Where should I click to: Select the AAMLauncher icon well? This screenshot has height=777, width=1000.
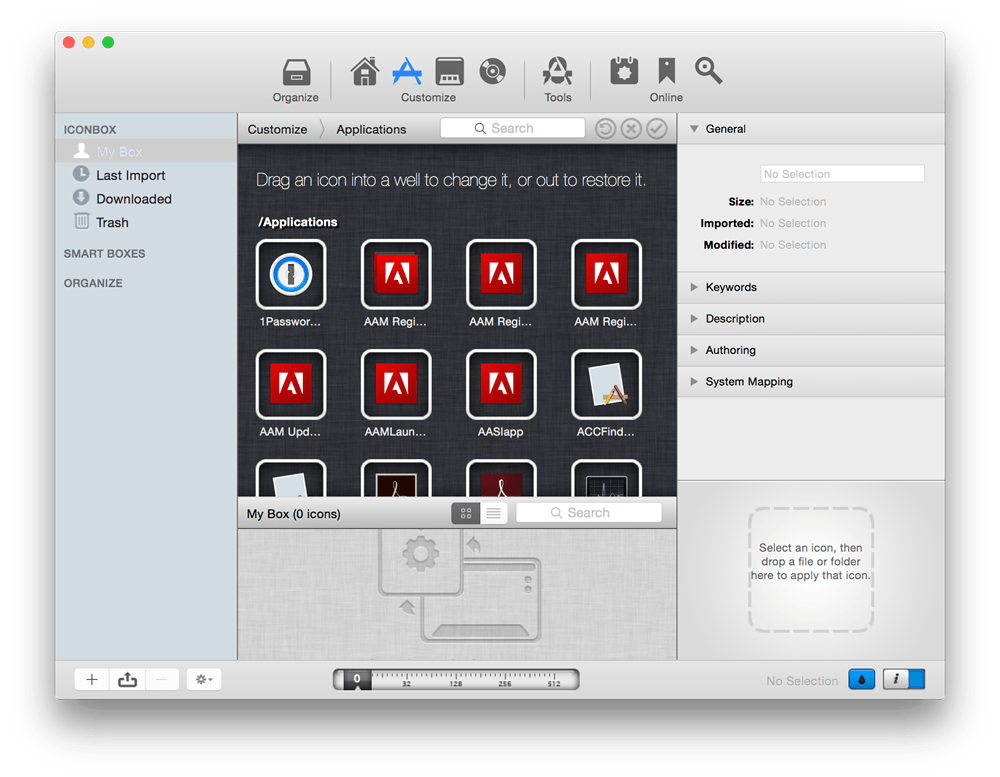click(396, 384)
